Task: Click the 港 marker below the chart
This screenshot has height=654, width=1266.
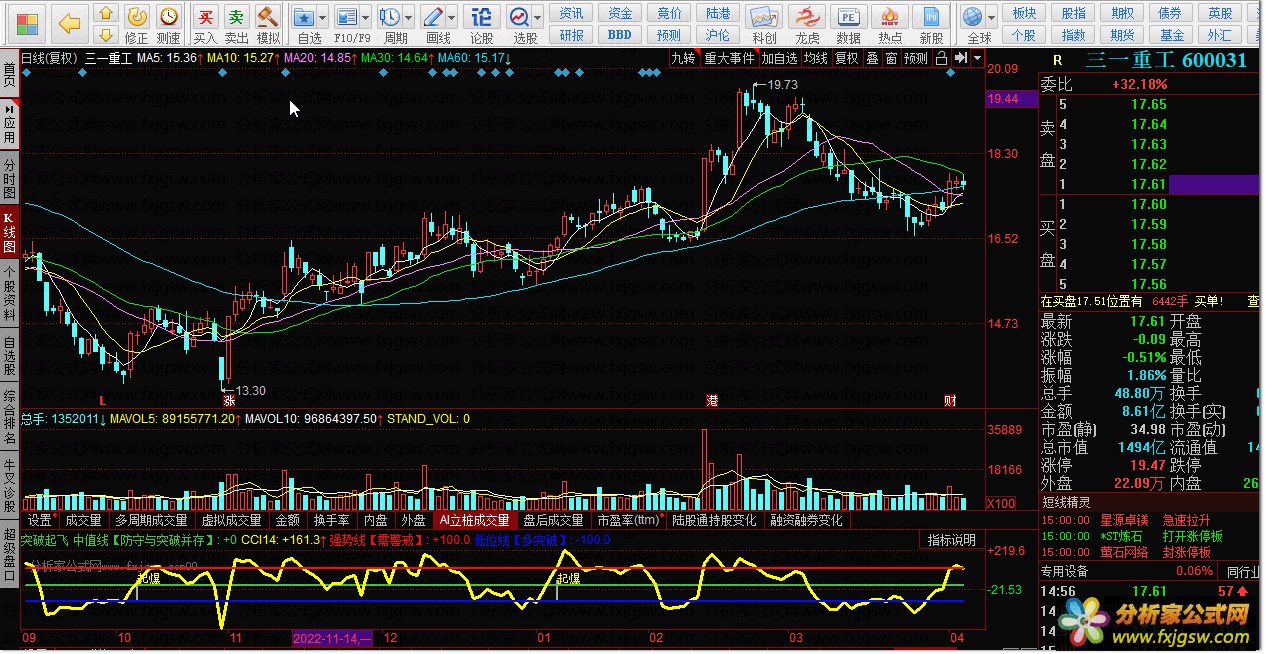Action: (x=712, y=400)
